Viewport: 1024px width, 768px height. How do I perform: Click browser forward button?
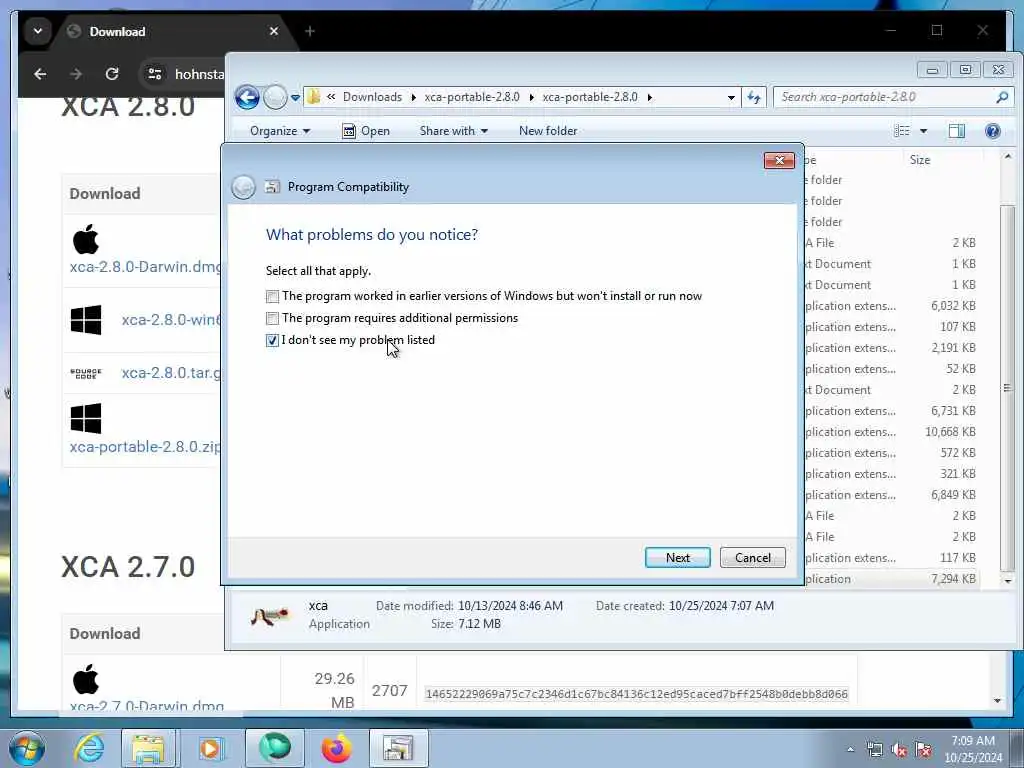pyautogui.click(x=76, y=74)
